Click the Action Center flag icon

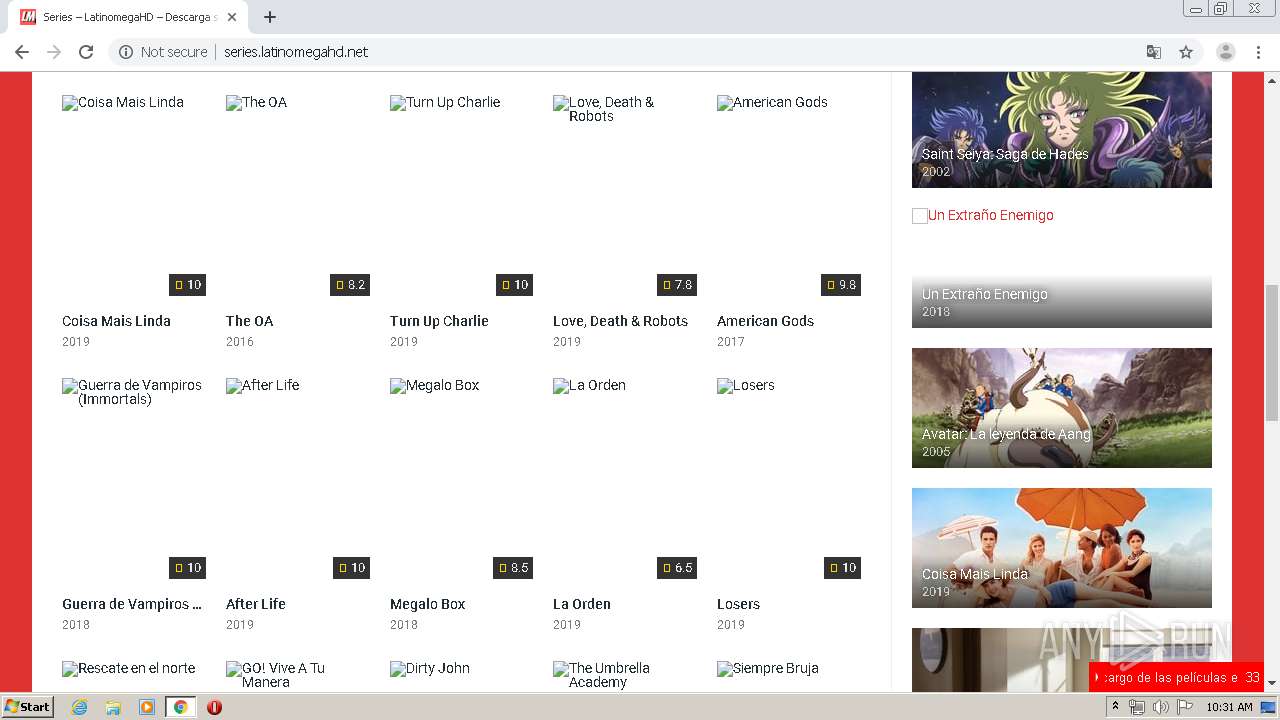(1185, 707)
